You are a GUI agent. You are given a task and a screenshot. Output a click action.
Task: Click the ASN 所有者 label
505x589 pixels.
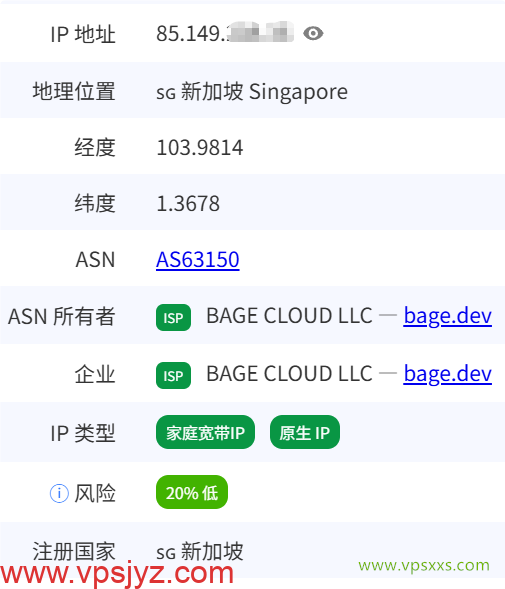[x=62, y=317]
